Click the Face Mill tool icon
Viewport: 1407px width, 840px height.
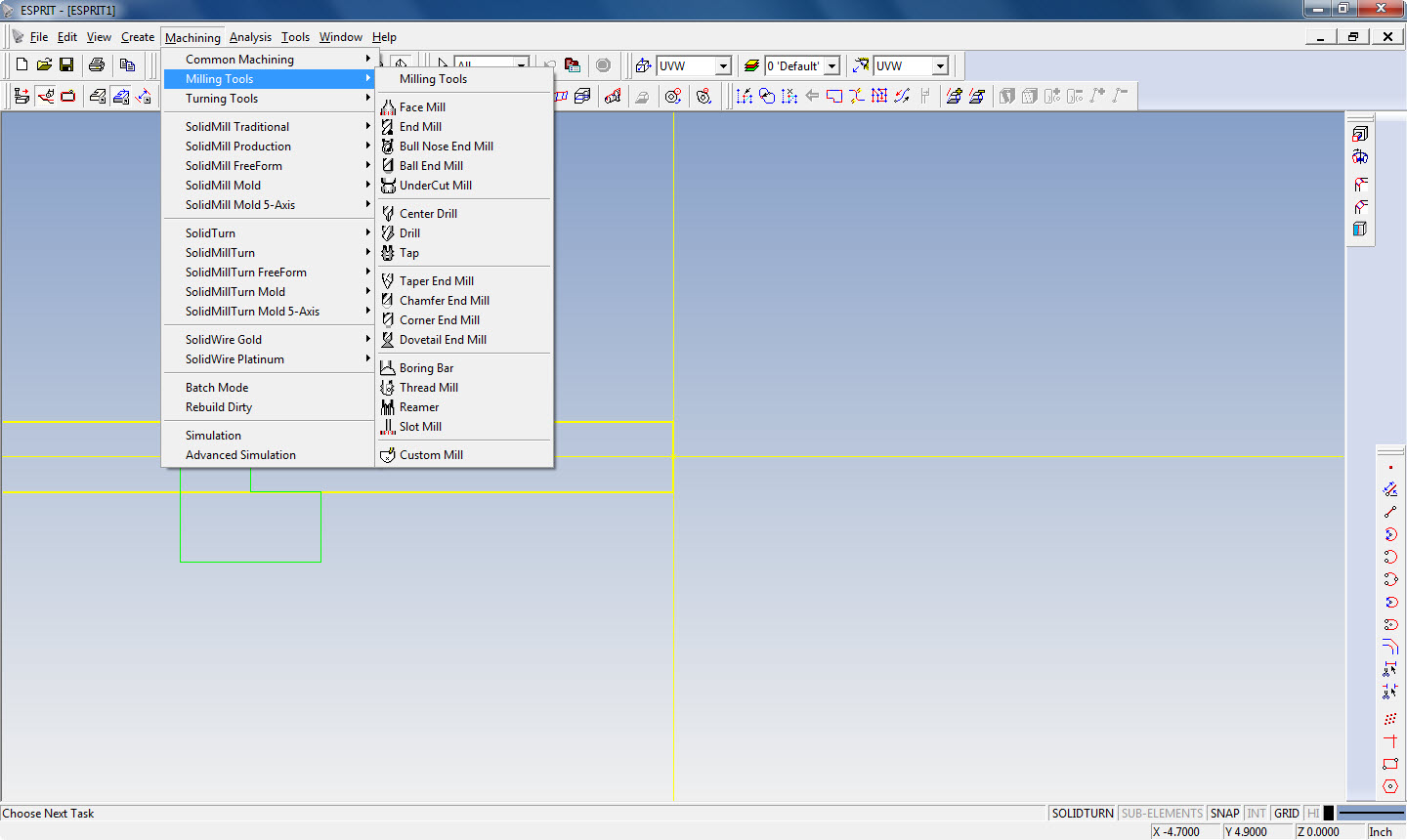388,107
